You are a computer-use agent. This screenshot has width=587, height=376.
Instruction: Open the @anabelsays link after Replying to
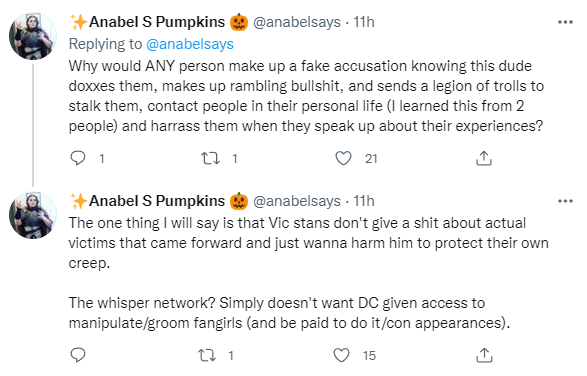(190, 44)
